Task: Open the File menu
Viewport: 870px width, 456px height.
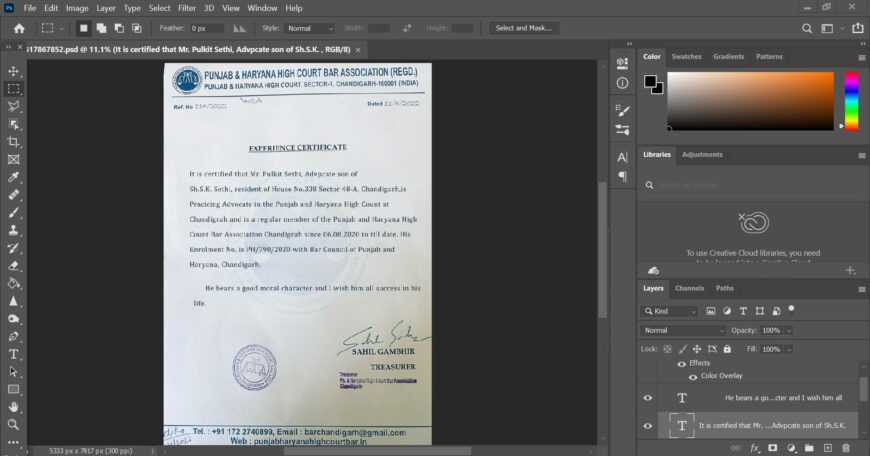Action: click(29, 8)
